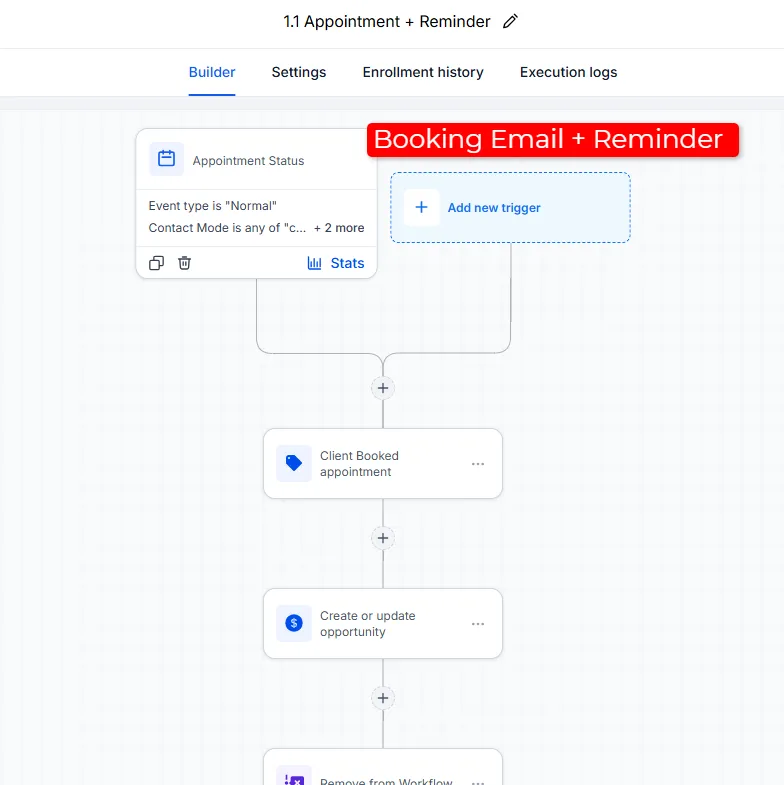
Task: Duplicate the Appointment Status trigger
Action: (156, 263)
